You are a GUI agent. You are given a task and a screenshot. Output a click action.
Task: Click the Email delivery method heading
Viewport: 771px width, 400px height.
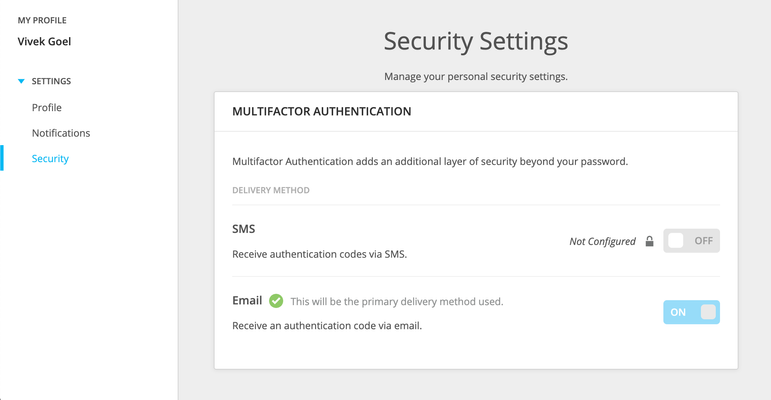click(x=247, y=300)
